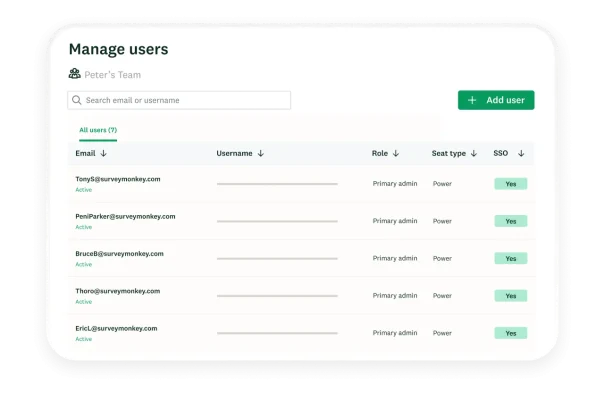Click the SSO column header
Image resolution: width=604 pixels, height=400 pixels.
point(500,153)
